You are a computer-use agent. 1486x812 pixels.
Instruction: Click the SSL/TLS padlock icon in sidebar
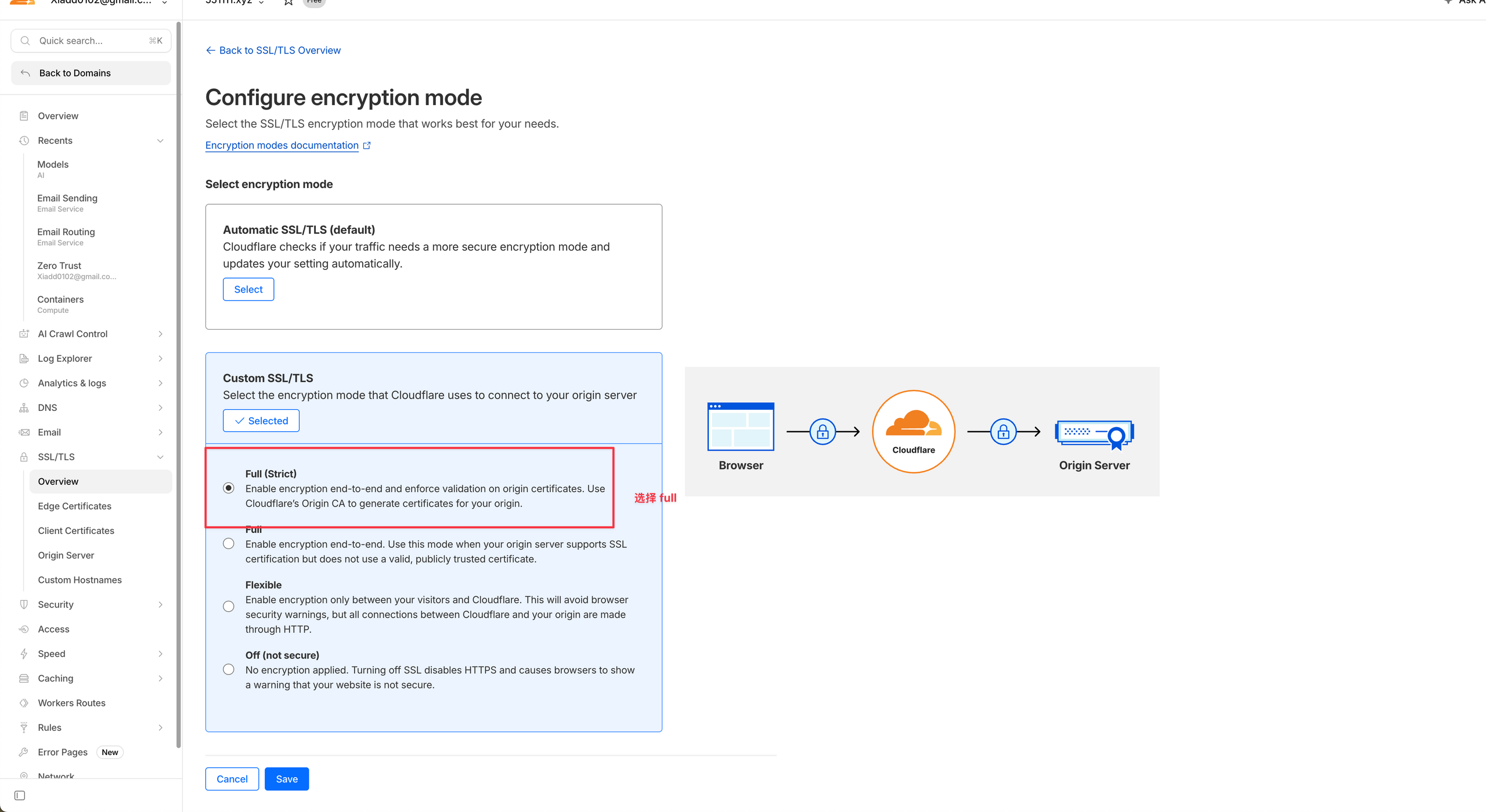(x=24, y=457)
